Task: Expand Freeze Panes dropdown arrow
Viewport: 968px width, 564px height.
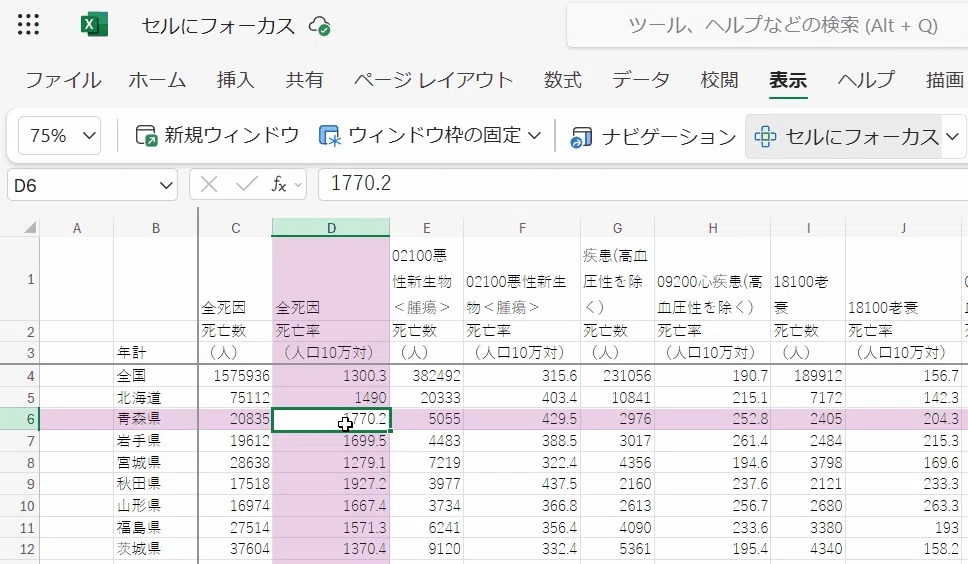Action: [535, 135]
